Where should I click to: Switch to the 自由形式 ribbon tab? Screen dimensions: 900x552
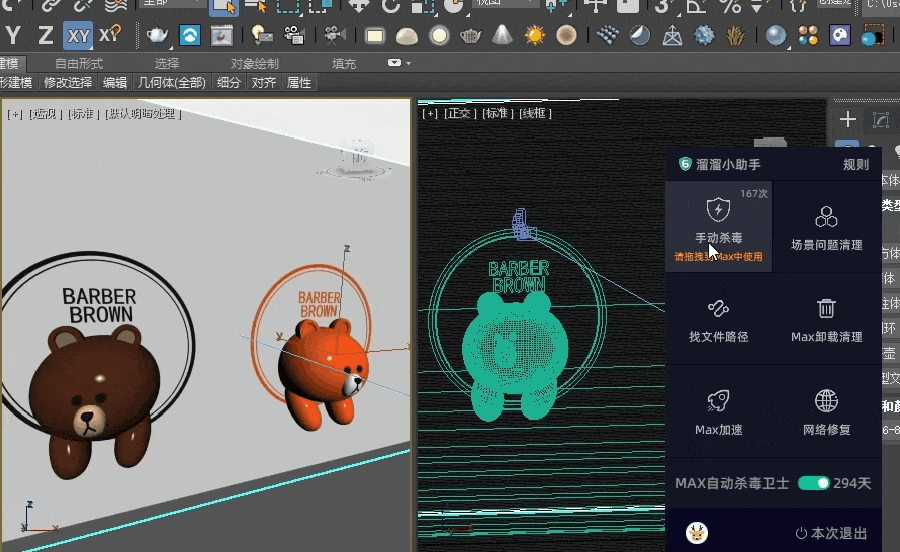78,63
